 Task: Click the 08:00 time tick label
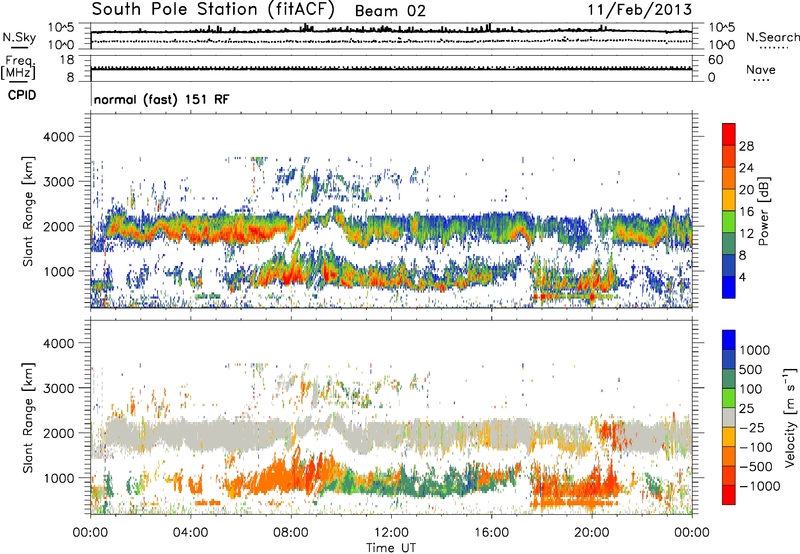coord(291,533)
